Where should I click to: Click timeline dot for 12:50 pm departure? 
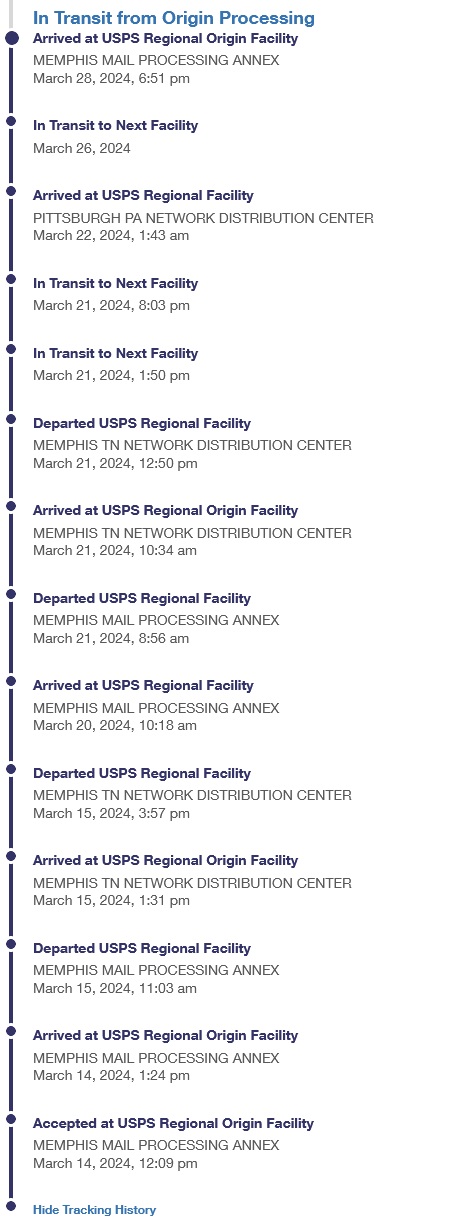pyautogui.click(x=11, y=419)
